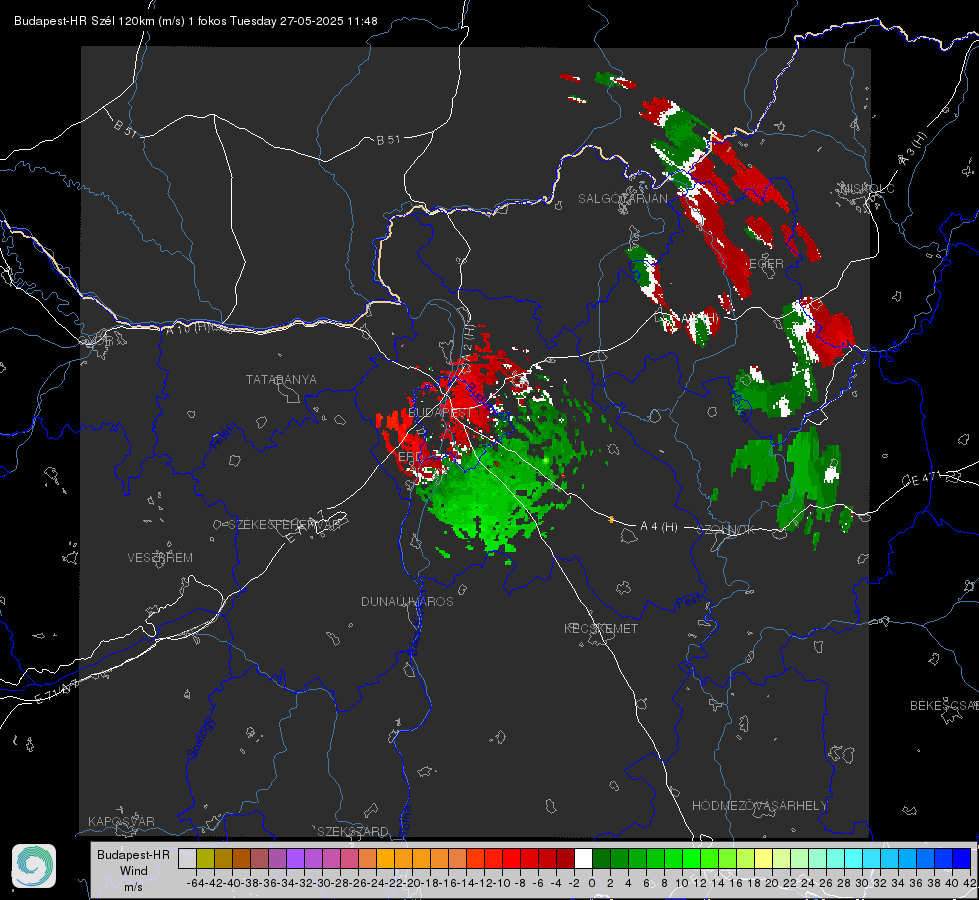Click the Pest county label
The height and width of the screenshot is (900, 979).
[689, 602]
